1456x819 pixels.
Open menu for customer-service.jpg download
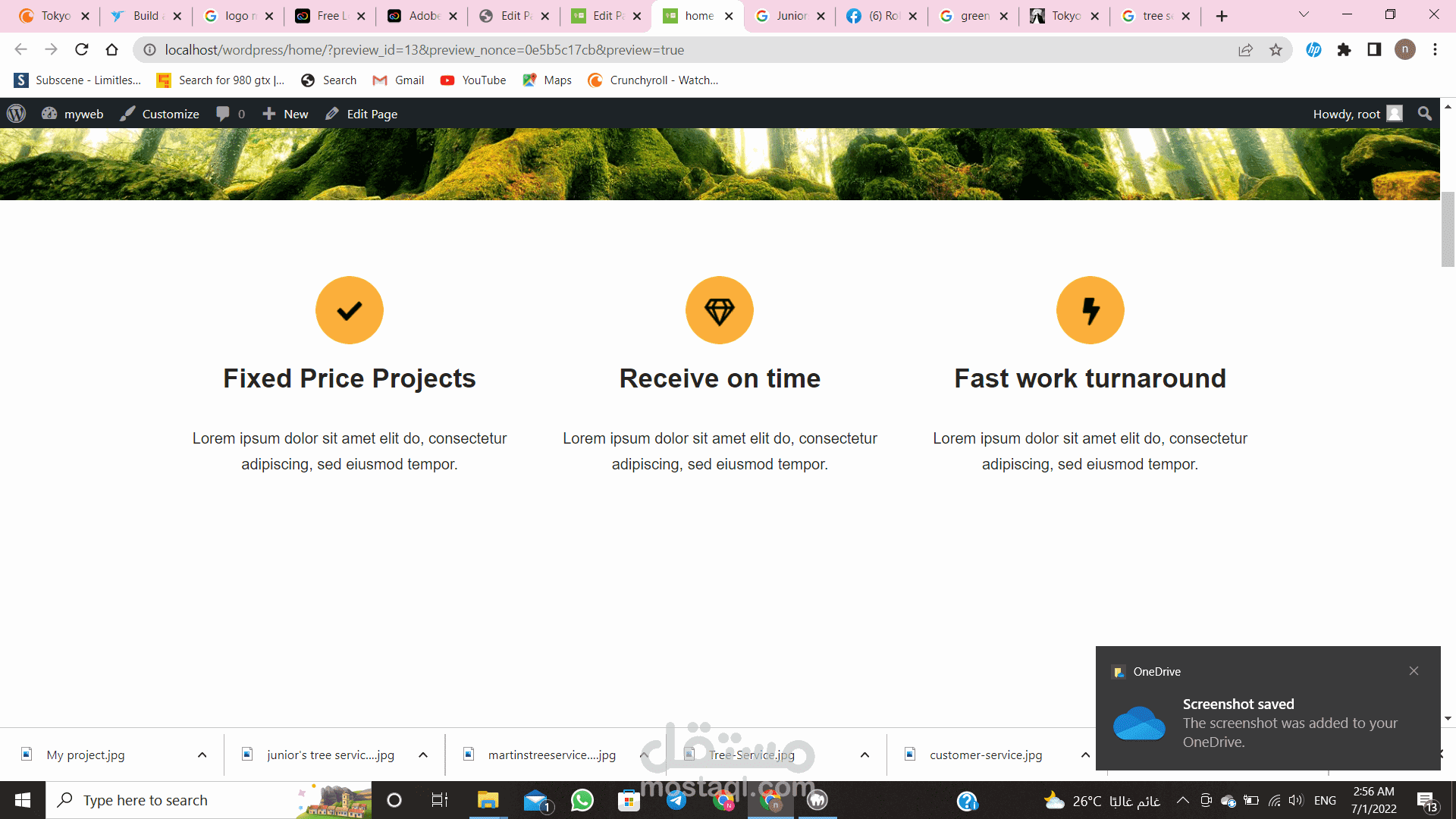(1085, 755)
